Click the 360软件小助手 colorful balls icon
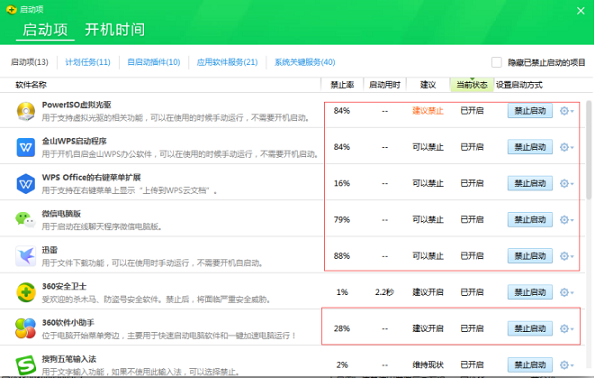 click(x=25, y=329)
